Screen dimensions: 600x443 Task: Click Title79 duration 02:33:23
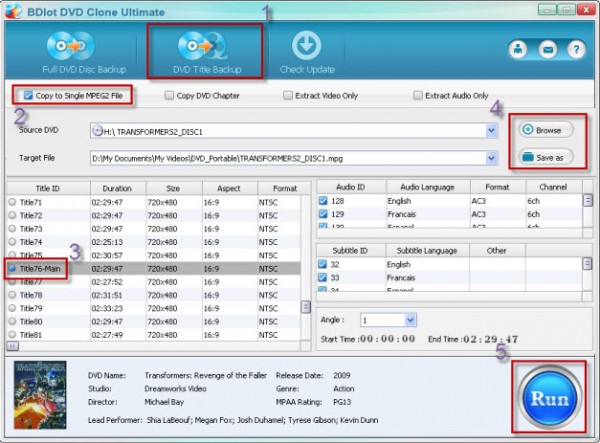pyautogui.click(x=107, y=308)
